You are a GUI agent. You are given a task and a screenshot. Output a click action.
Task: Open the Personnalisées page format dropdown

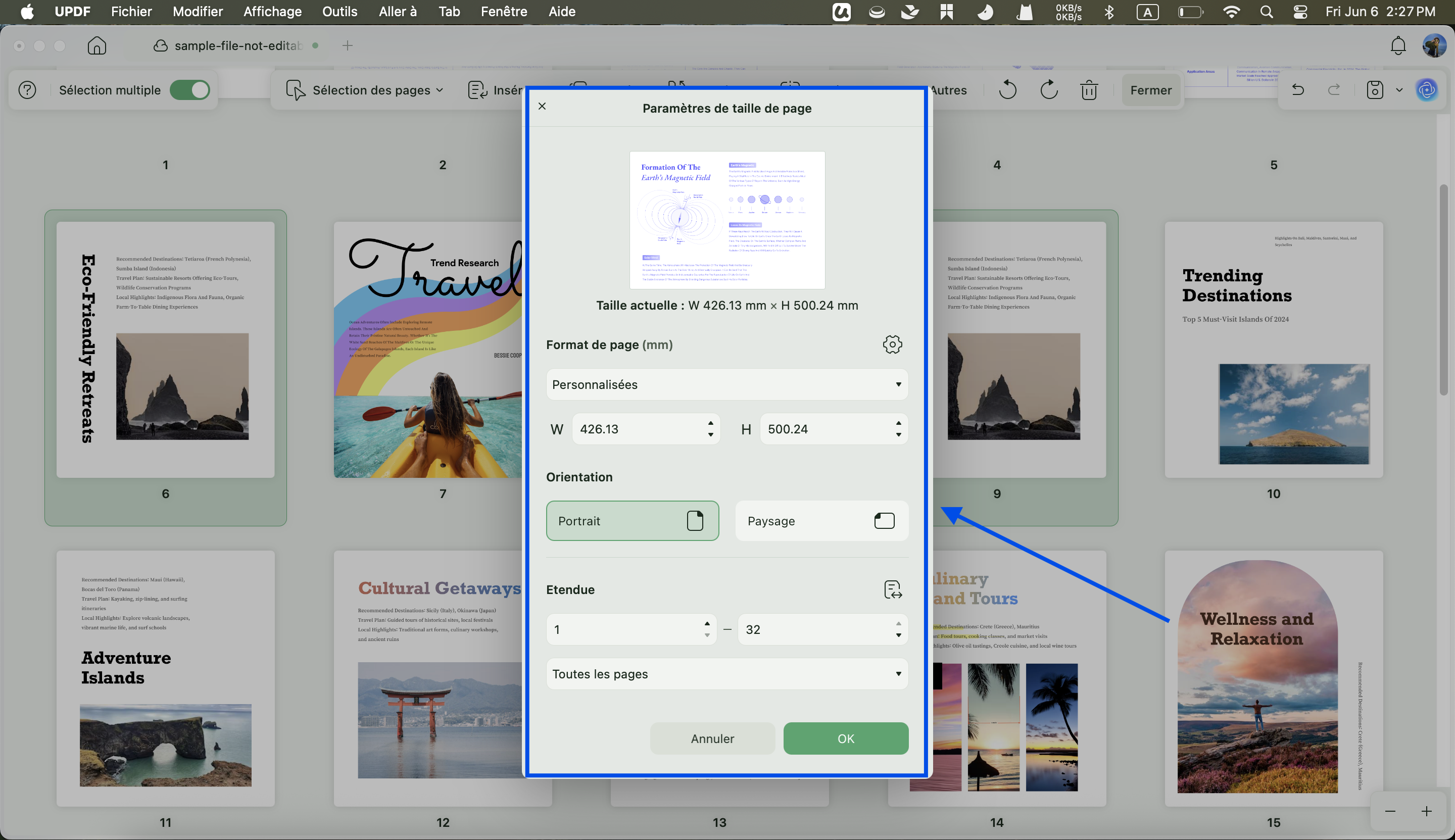click(x=727, y=384)
